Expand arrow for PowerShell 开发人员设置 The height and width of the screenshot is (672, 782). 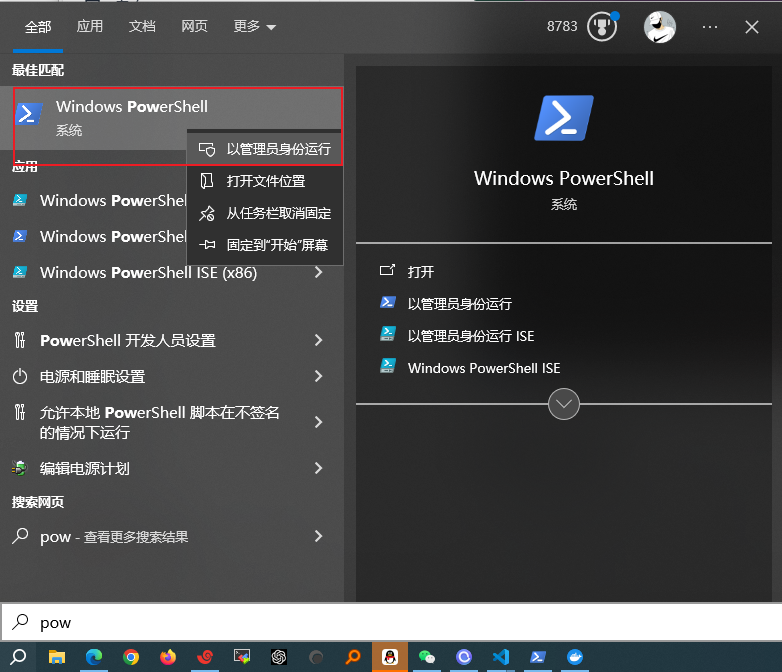point(319,340)
